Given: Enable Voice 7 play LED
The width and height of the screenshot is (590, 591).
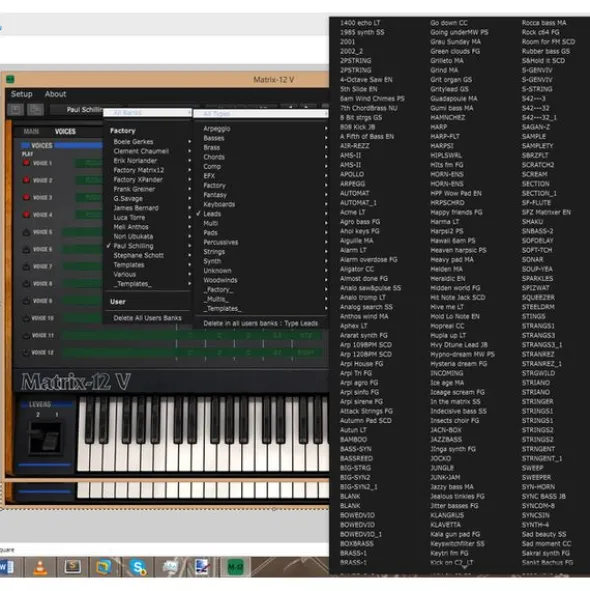Looking at the screenshot, I should [x=26, y=266].
